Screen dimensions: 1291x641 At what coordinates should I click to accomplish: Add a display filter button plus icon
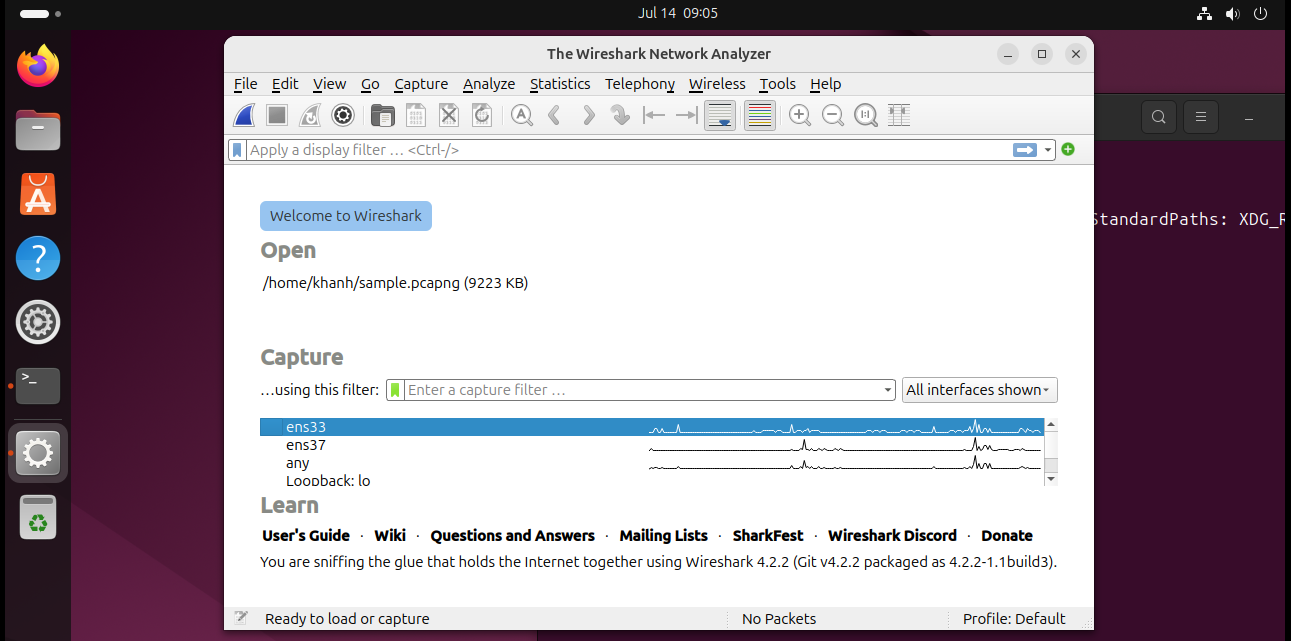[x=1068, y=149]
